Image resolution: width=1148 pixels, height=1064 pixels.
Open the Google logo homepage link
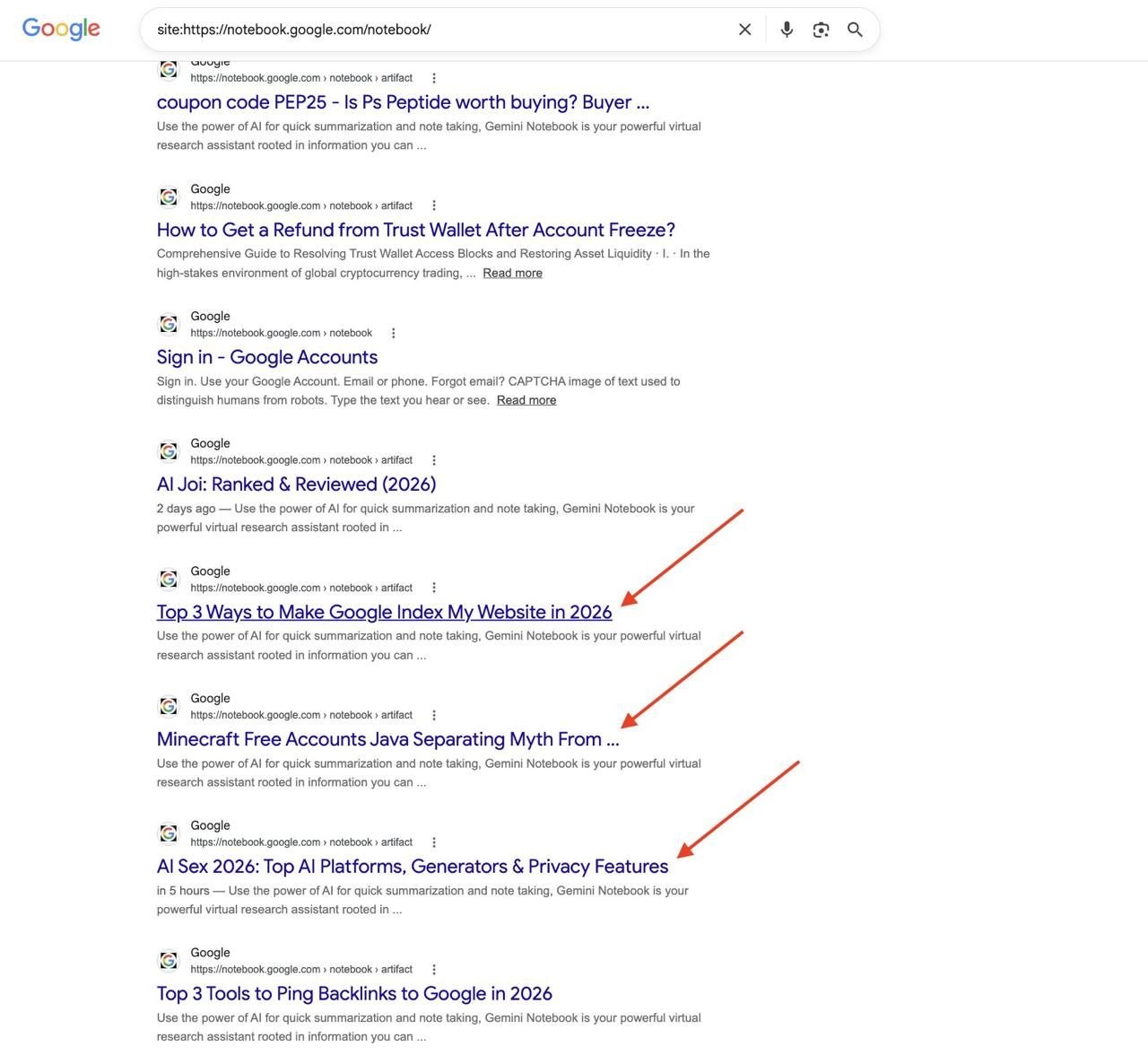coord(61,29)
